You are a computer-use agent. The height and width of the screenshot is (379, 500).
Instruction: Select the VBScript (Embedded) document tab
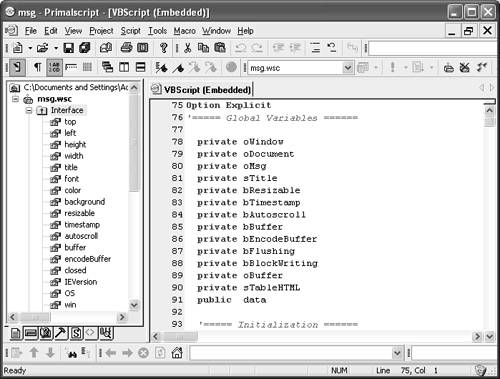pos(202,90)
